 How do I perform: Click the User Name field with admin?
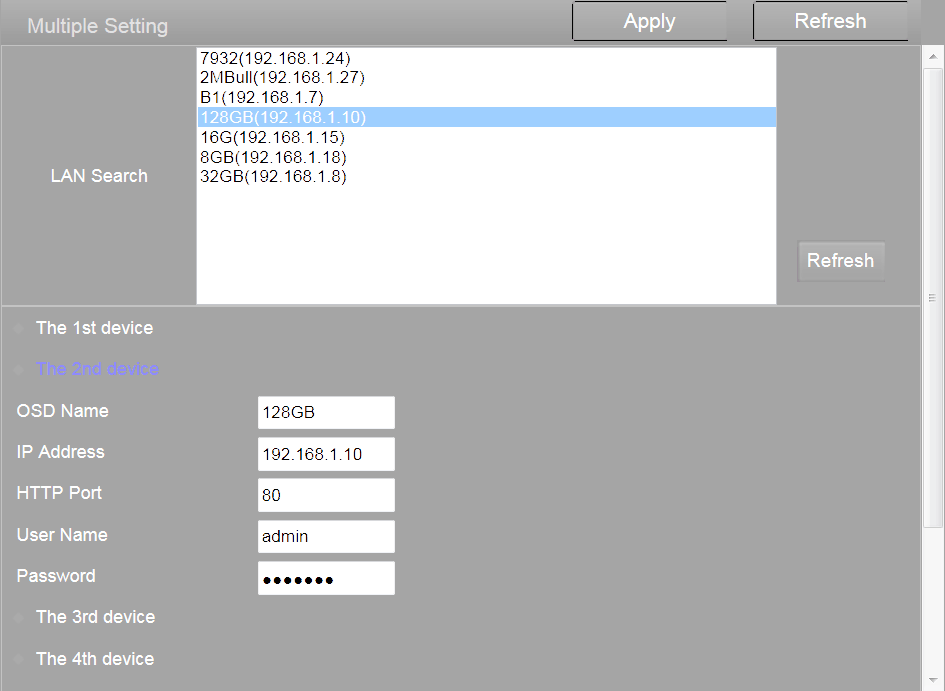coord(326,537)
